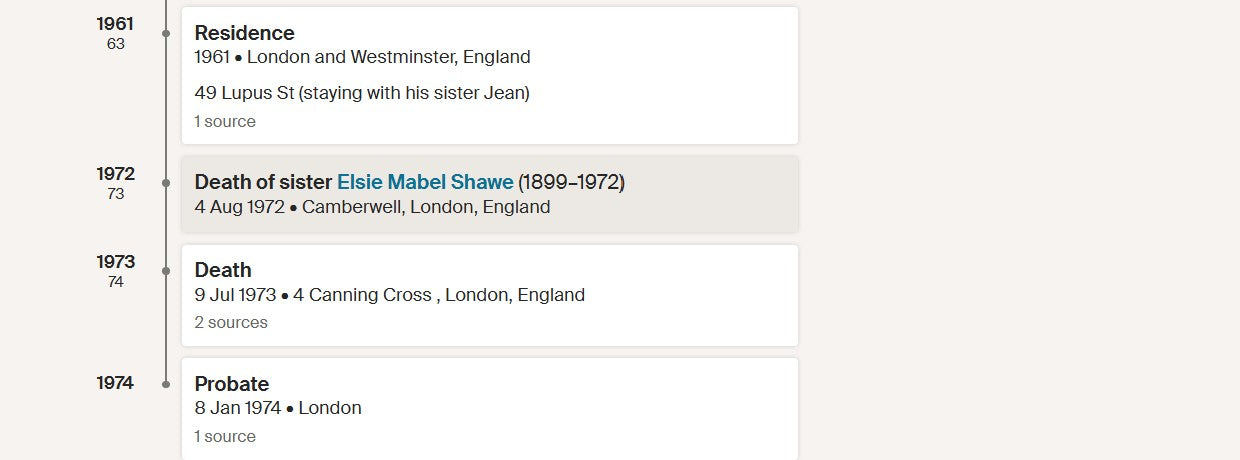
Task: View the 1 source under Probate
Action: click(225, 437)
